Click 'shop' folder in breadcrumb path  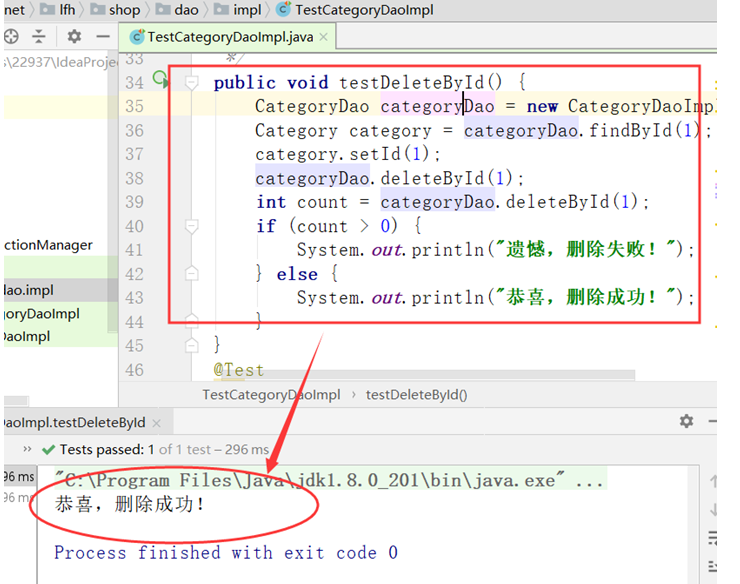(x=116, y=9)
